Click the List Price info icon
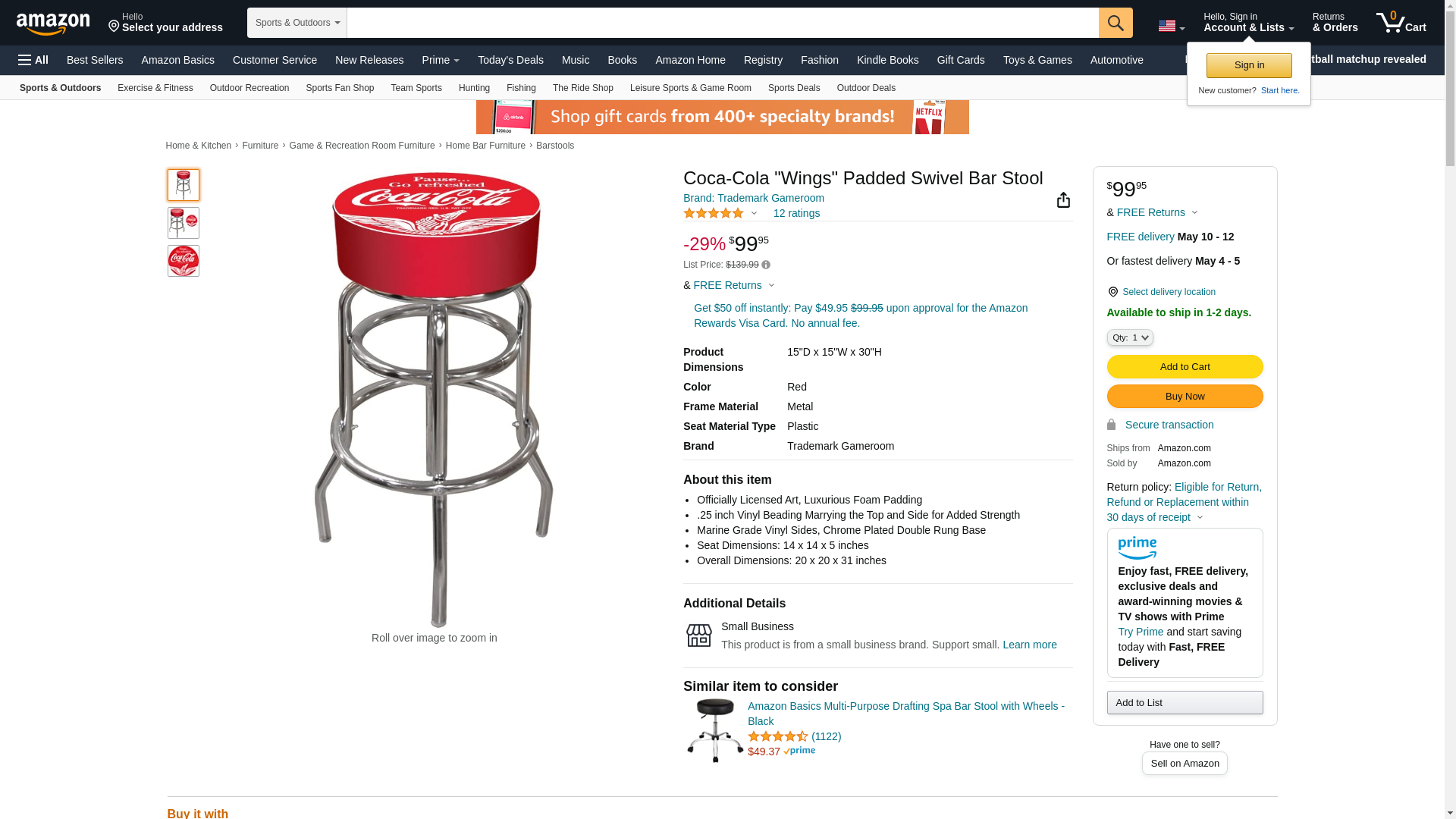Screen dimensions: 1456x819 coord(766,265)
